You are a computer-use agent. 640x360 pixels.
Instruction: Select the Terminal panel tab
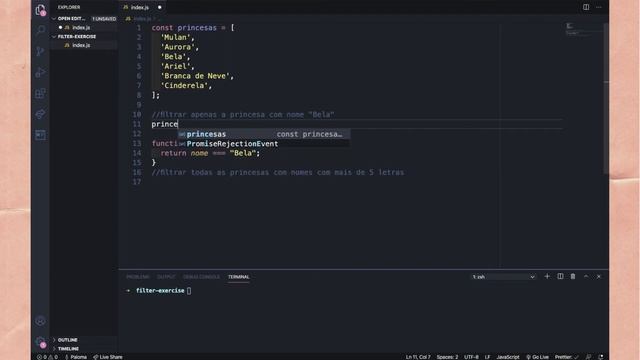[239, 277]
